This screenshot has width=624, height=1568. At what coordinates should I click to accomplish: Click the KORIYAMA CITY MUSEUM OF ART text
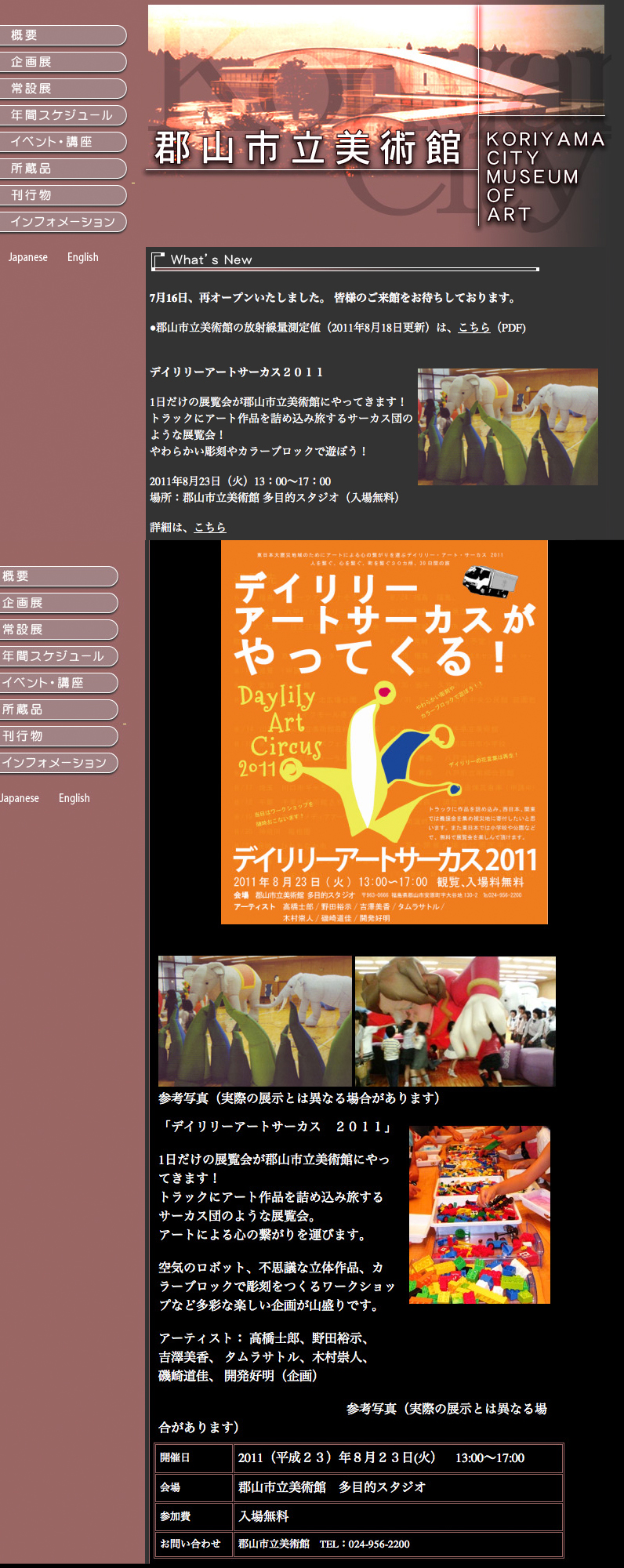tap(544, 176)
